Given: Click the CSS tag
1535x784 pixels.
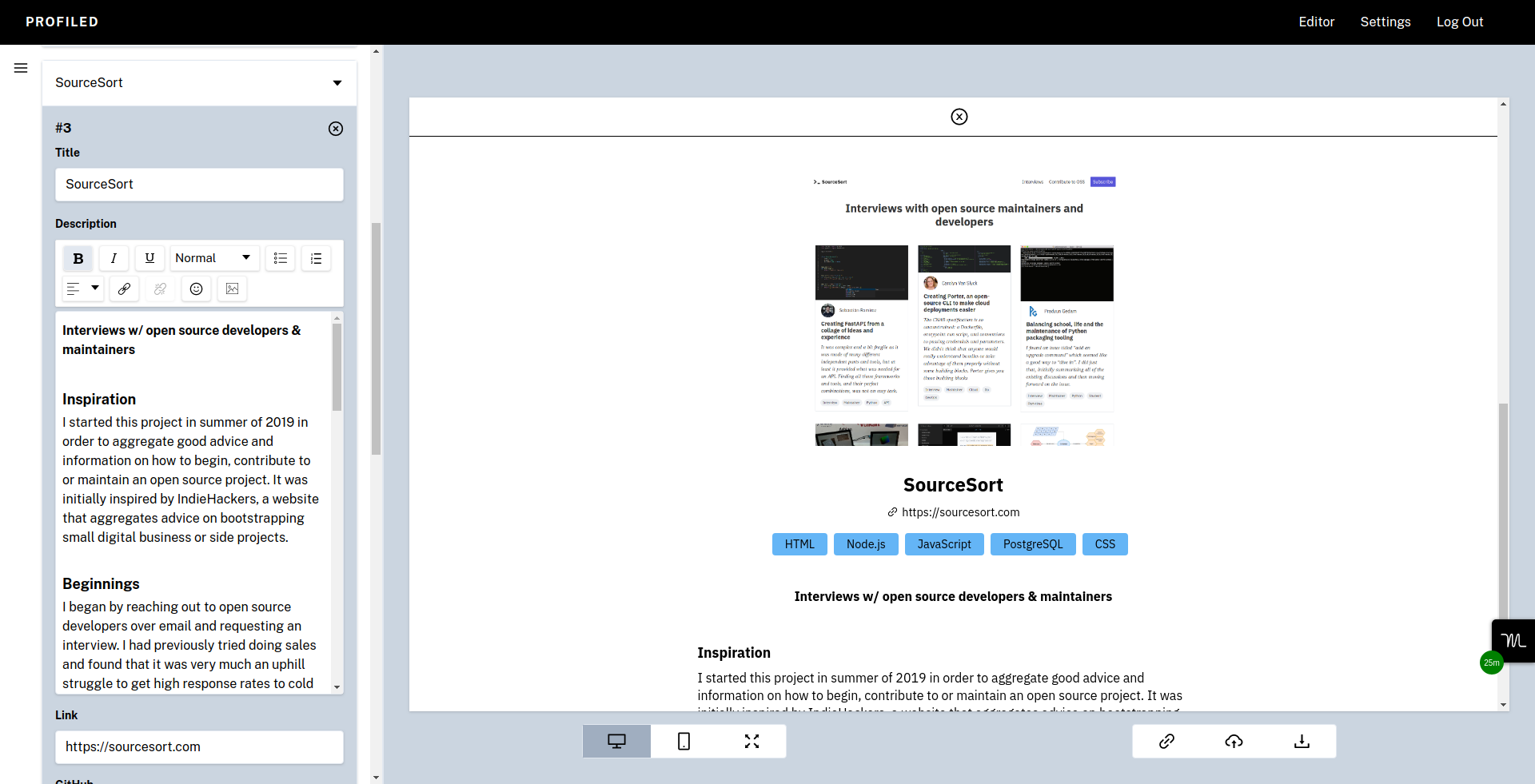Looking at the screenshot, I should point(1105,544).
